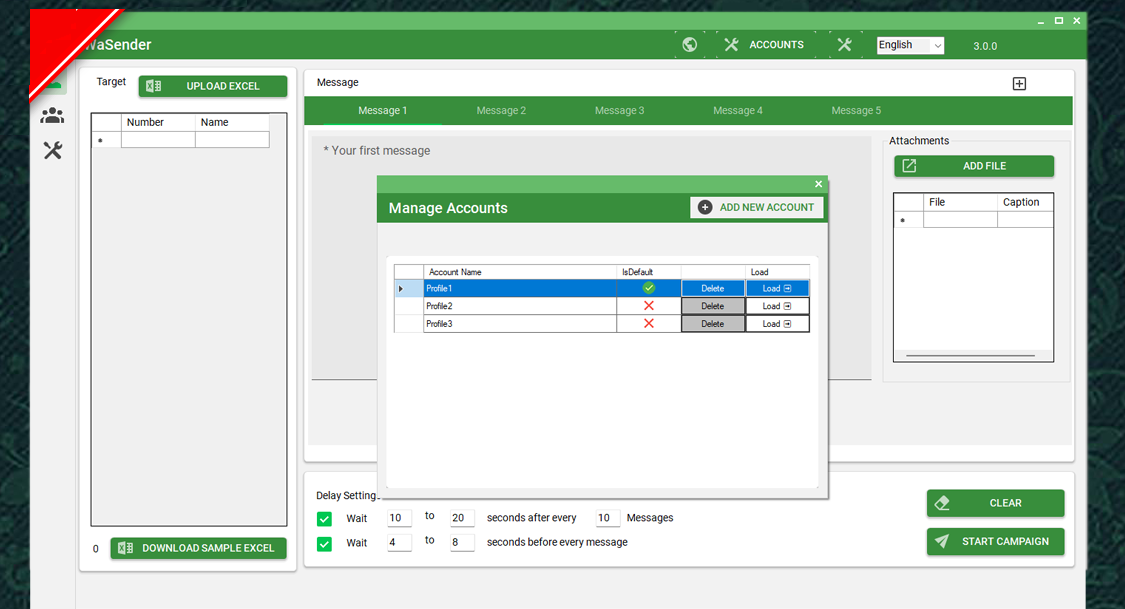Image resolution: width=1125 pixels, height=609 pixels.
Task: Switch to the Message 2 tab
Action: pos(501,111)
